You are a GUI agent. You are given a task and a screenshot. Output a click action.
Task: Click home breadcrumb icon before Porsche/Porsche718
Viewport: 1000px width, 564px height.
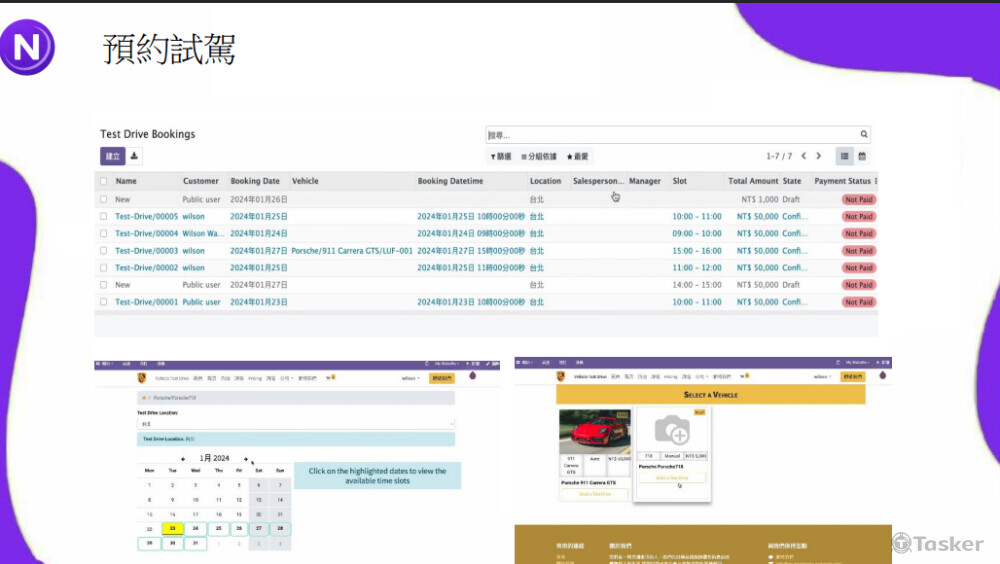click(143, 398)
